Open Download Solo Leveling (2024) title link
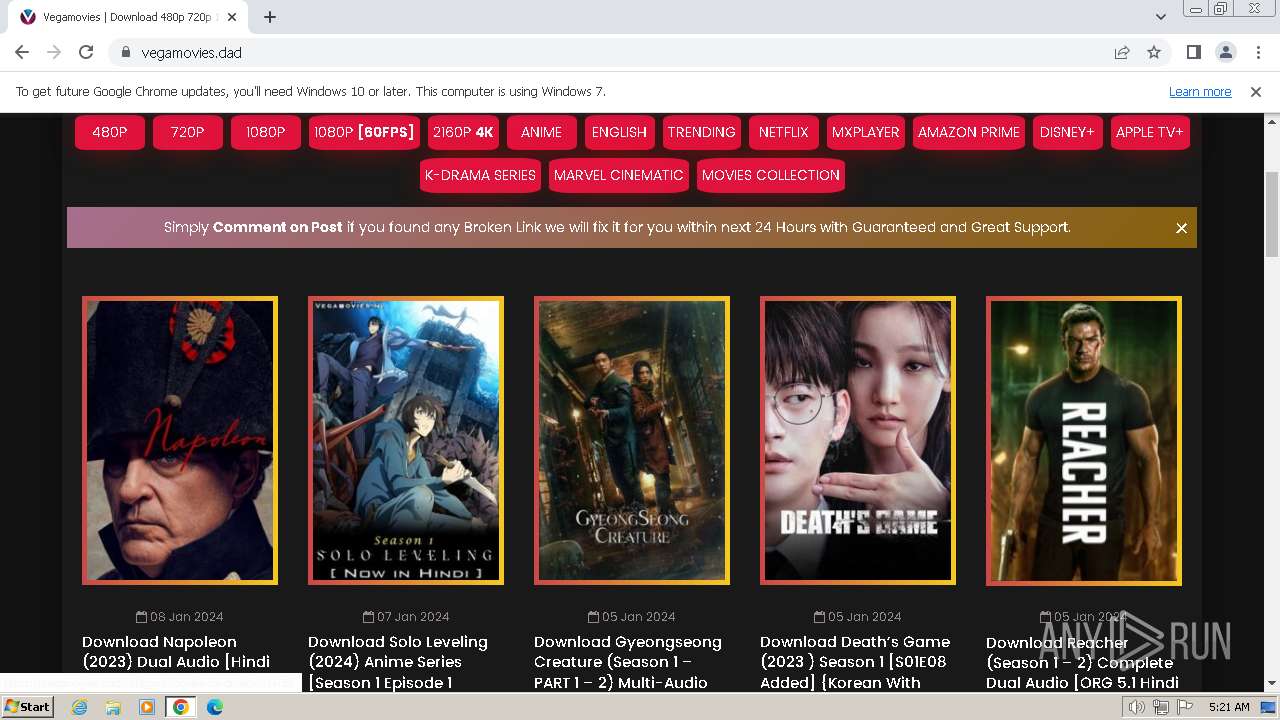Screen dimensions: 1280x720 point(398,661)
